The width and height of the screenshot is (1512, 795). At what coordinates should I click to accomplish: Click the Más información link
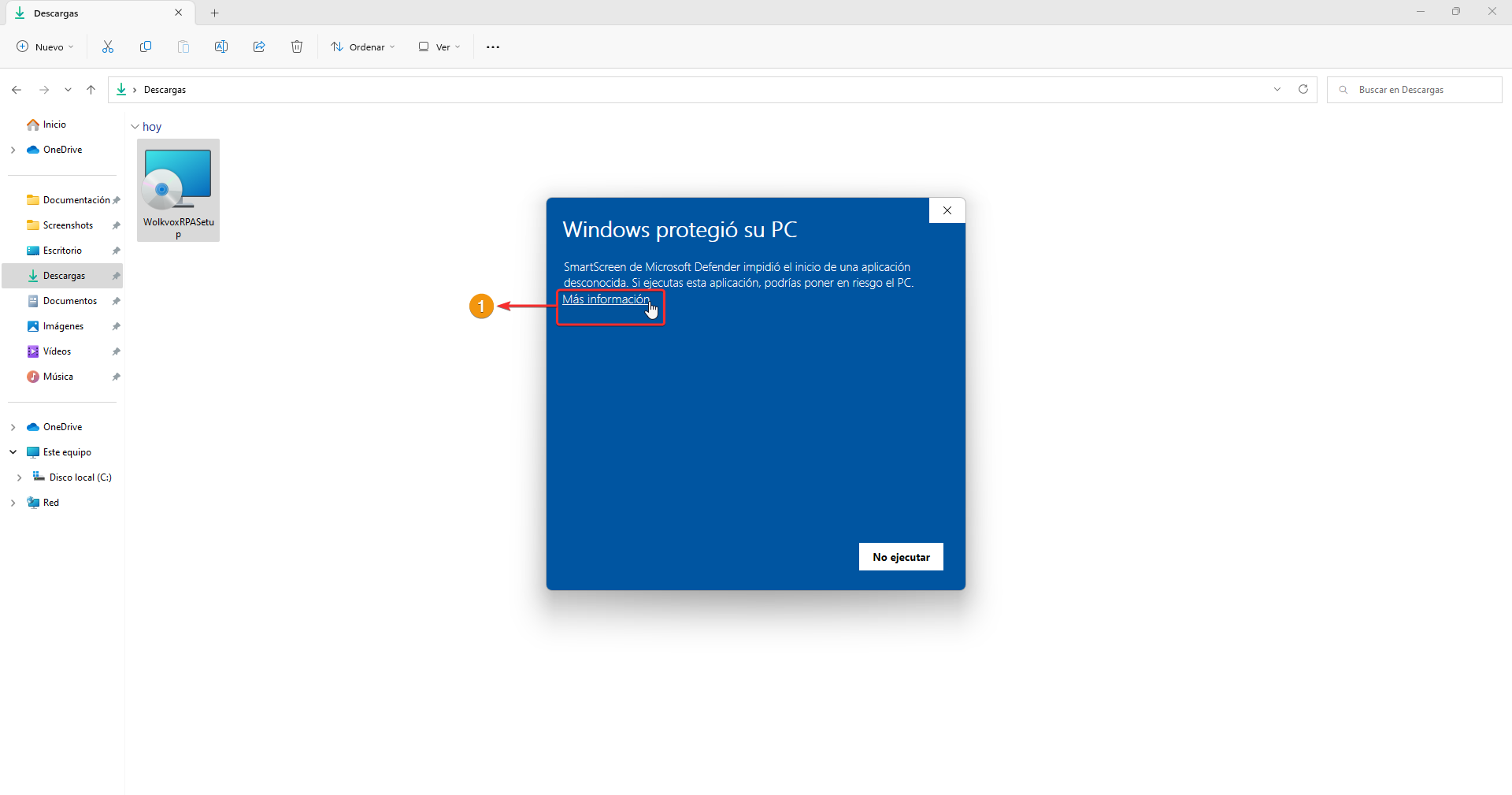click(606, 299)
